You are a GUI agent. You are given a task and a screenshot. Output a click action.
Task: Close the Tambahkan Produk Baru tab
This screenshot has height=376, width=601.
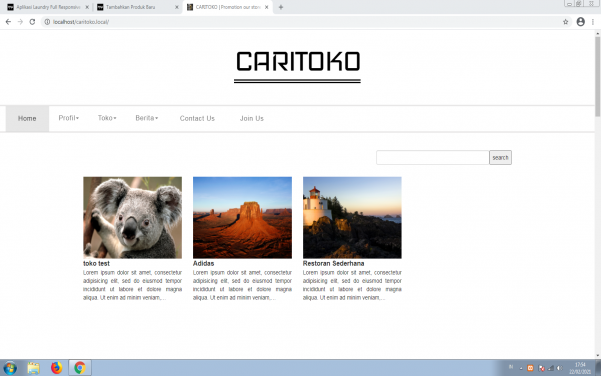[177, 7]
